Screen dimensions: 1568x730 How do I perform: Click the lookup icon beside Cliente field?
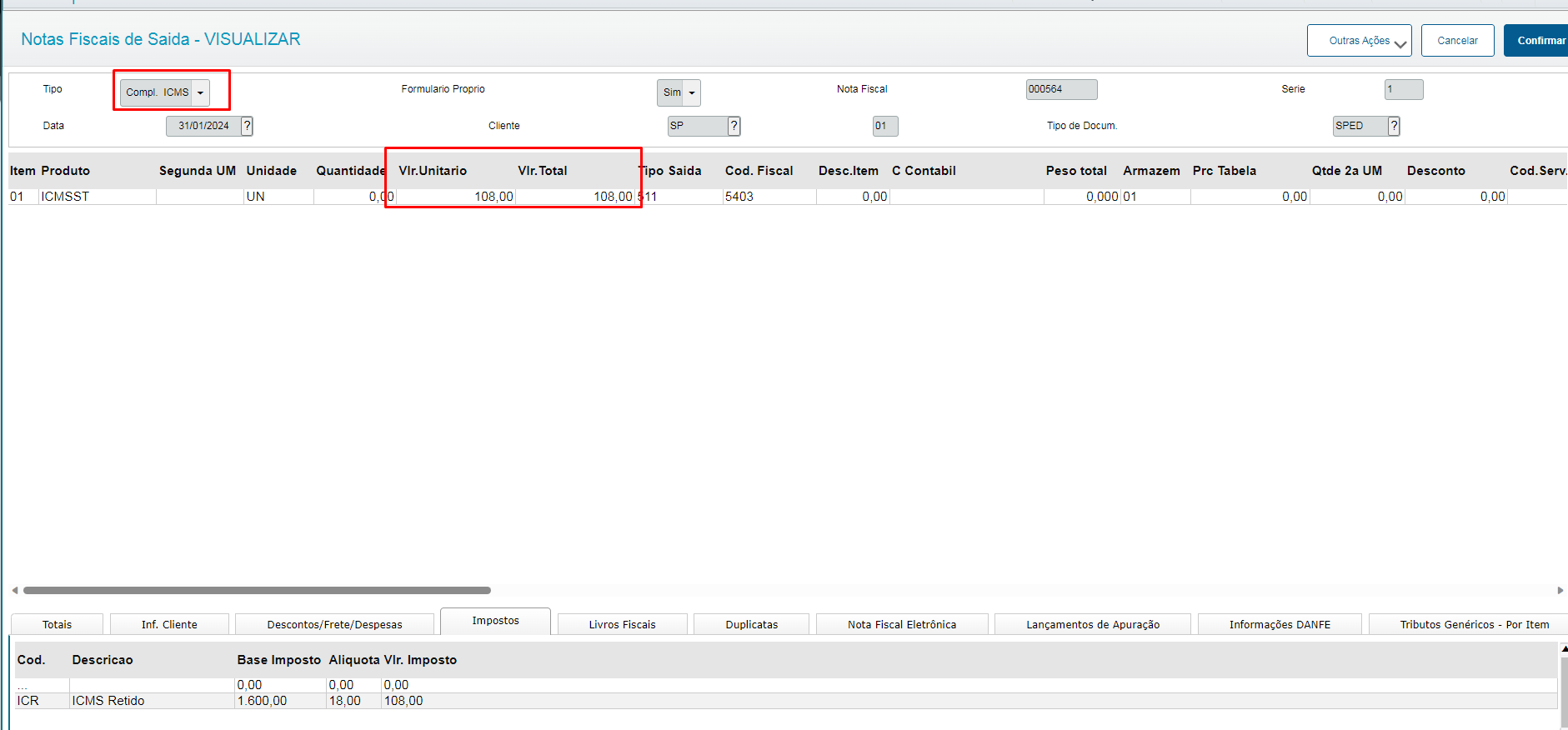coord(734,126)
